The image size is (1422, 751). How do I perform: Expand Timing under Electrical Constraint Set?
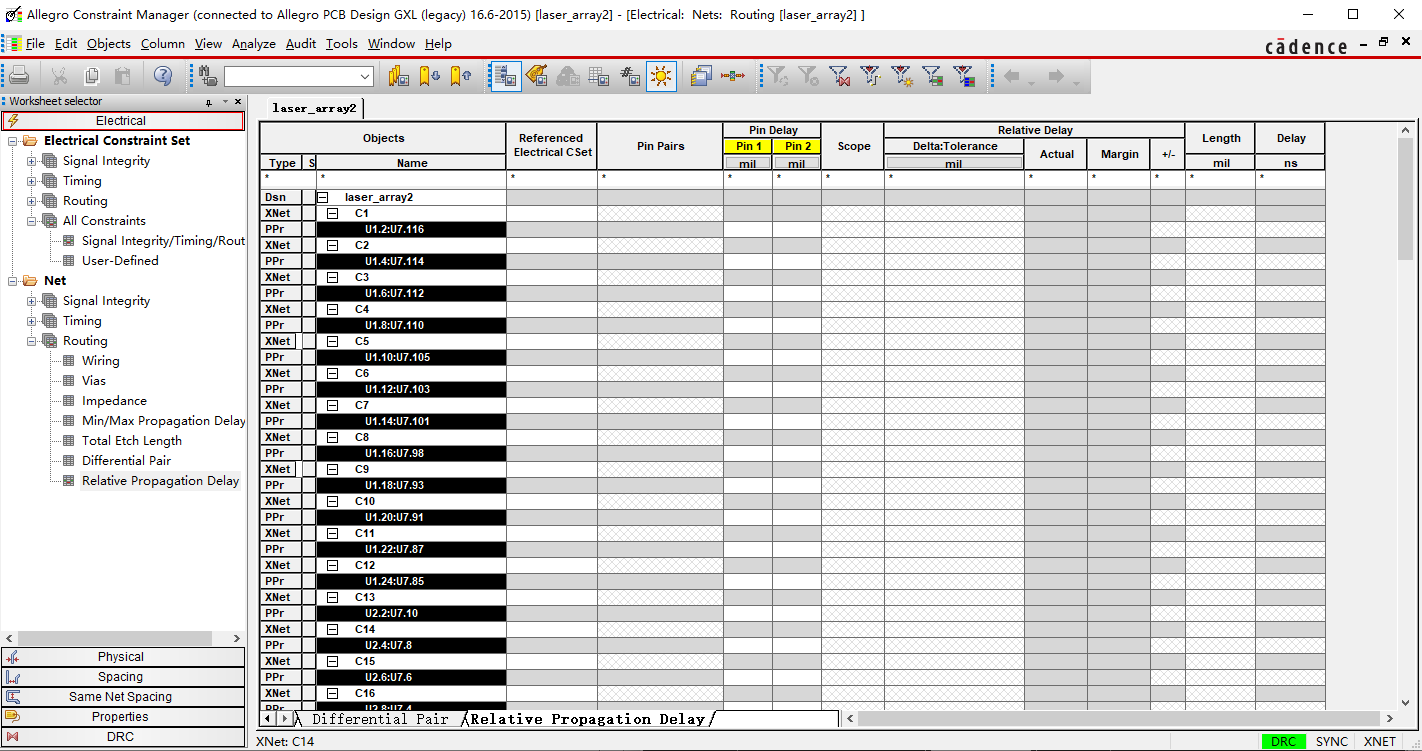pos(31,181)
